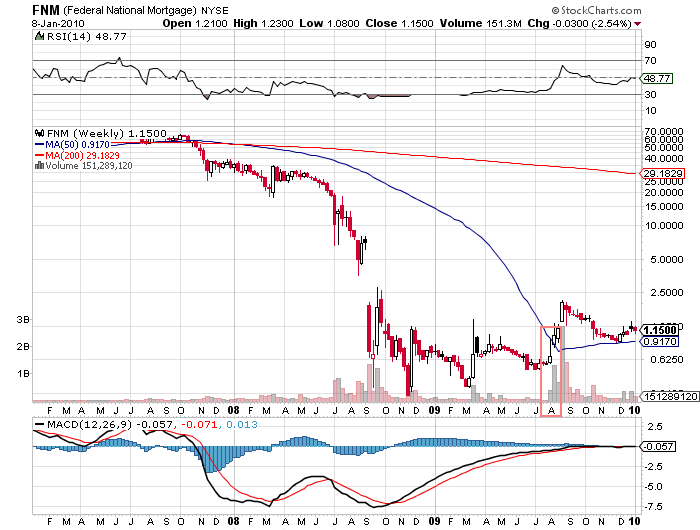Click the 48.77 RSI value tag on right axis
The height and width of the screenshot is (530, 700).
657,79
